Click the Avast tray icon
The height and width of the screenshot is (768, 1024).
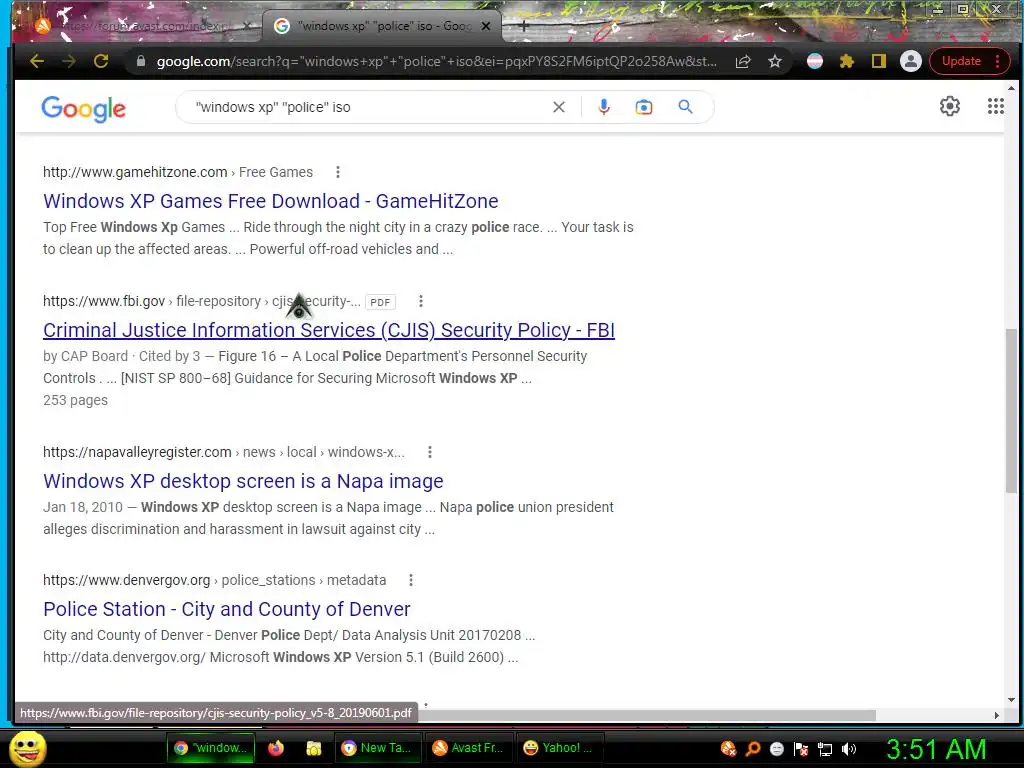[x=728, y=748]
